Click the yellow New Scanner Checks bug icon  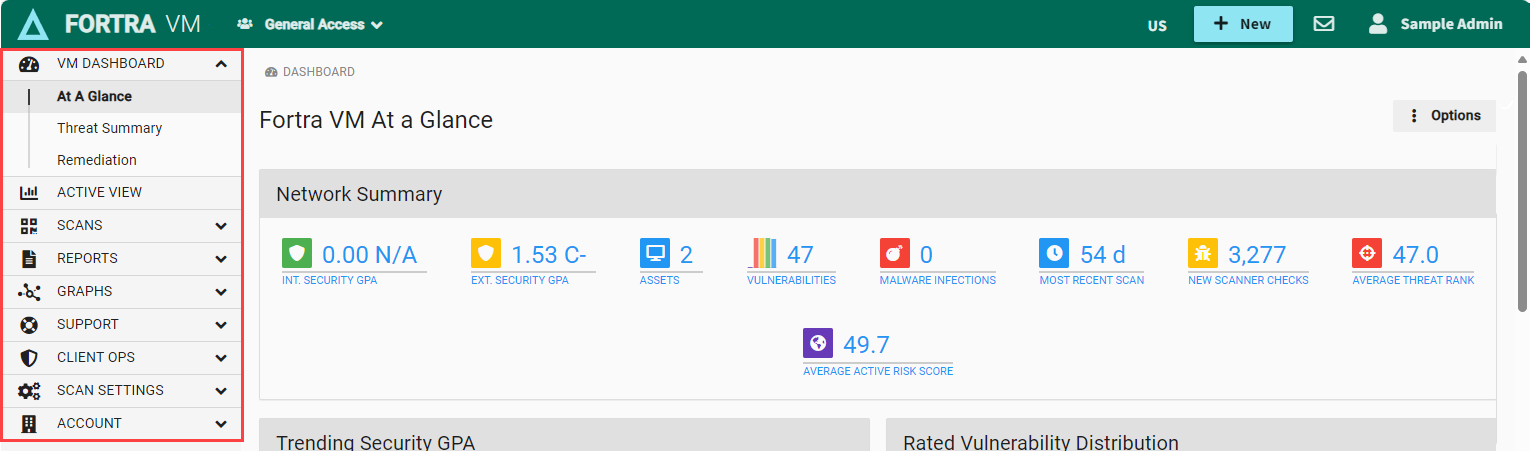point(1202,253)
